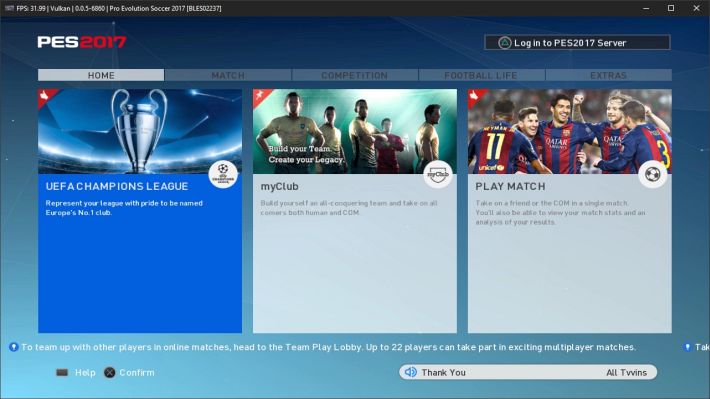Screen dimensions: 710x399
Task: Open the Champions League trophy thumbnail
Action: [x=140, y=131]
